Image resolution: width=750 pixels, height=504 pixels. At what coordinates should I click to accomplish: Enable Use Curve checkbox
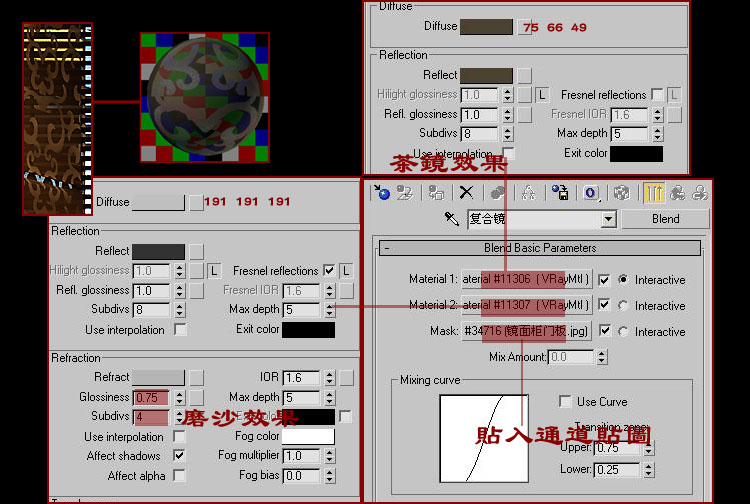click(x=565, y=401)
